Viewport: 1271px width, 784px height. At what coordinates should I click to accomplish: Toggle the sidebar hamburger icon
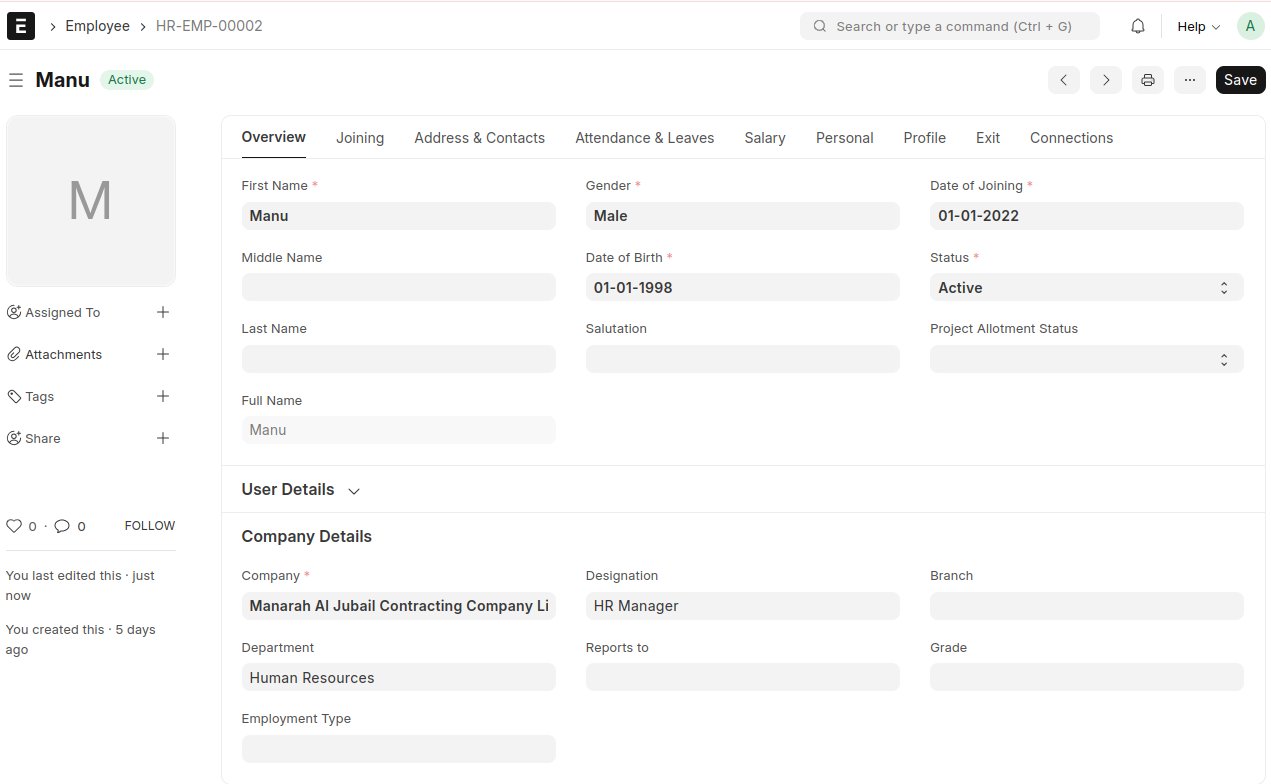pyautogui.click(x=16, y=80)
